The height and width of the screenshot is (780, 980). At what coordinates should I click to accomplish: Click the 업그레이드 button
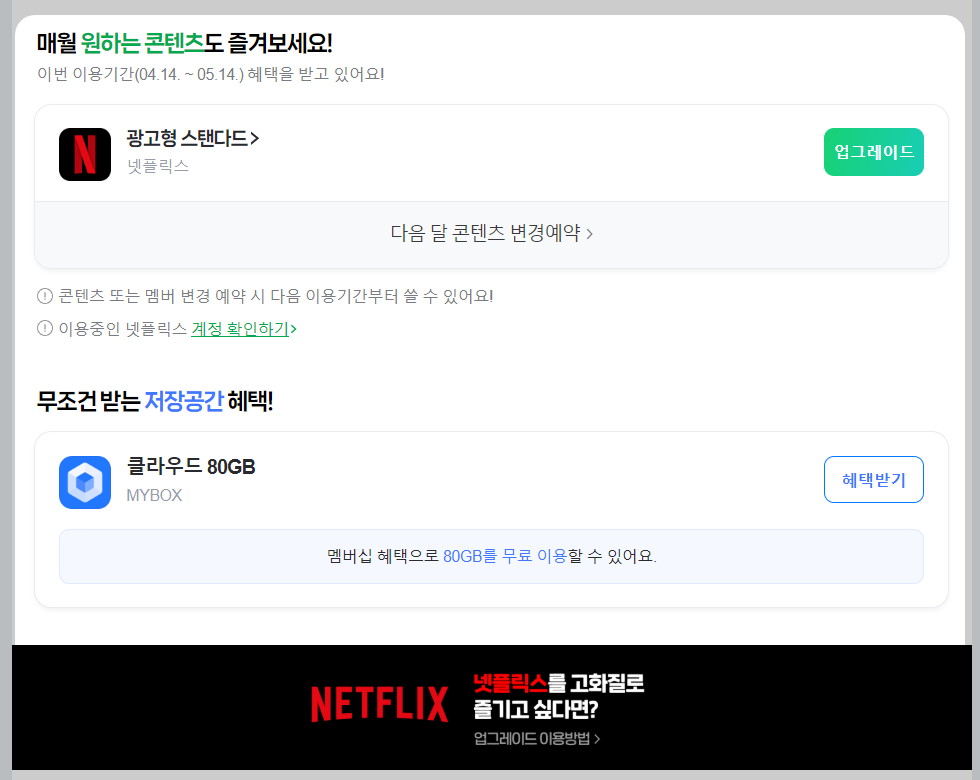(x=873, y=152)
